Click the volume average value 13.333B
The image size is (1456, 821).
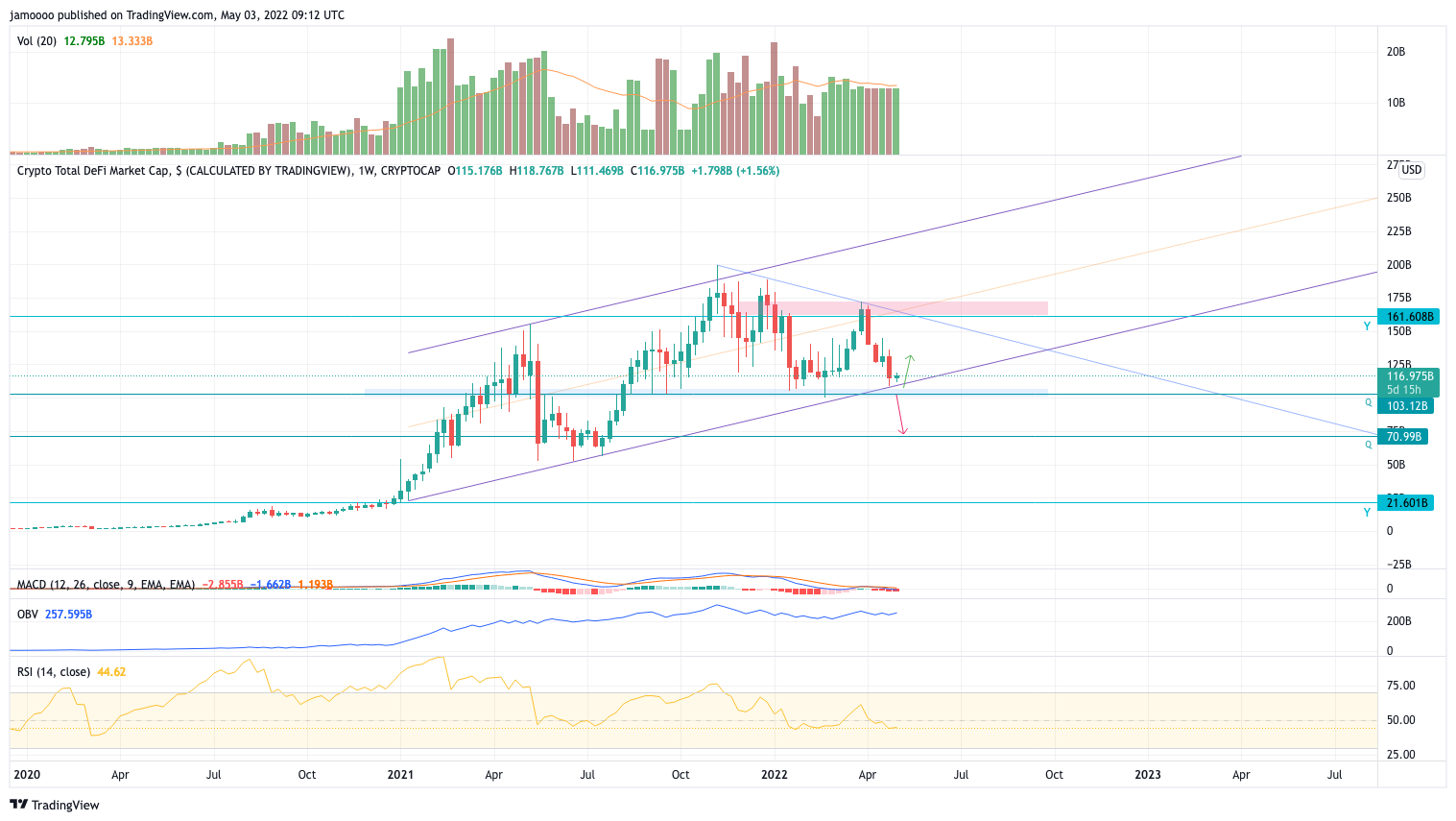(x=132, y=41)
